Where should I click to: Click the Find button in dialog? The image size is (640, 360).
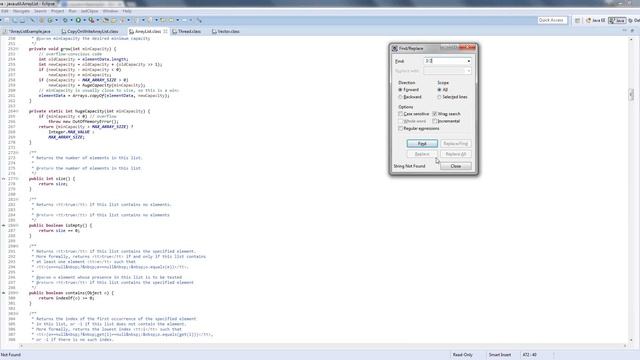[x=422, y=144]
